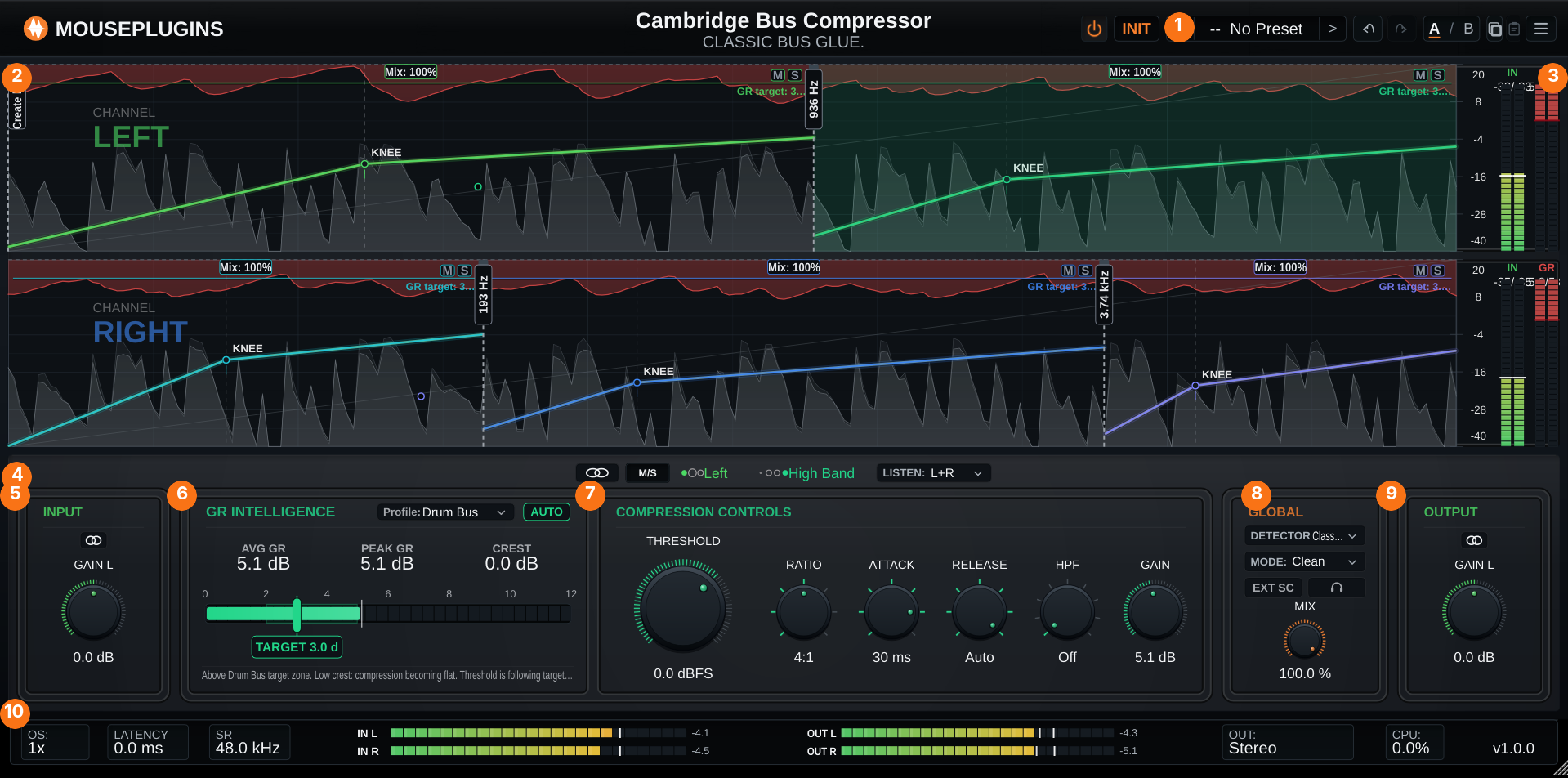
Task: Open the hamburger menu icon
Action: pos(1541,29)
